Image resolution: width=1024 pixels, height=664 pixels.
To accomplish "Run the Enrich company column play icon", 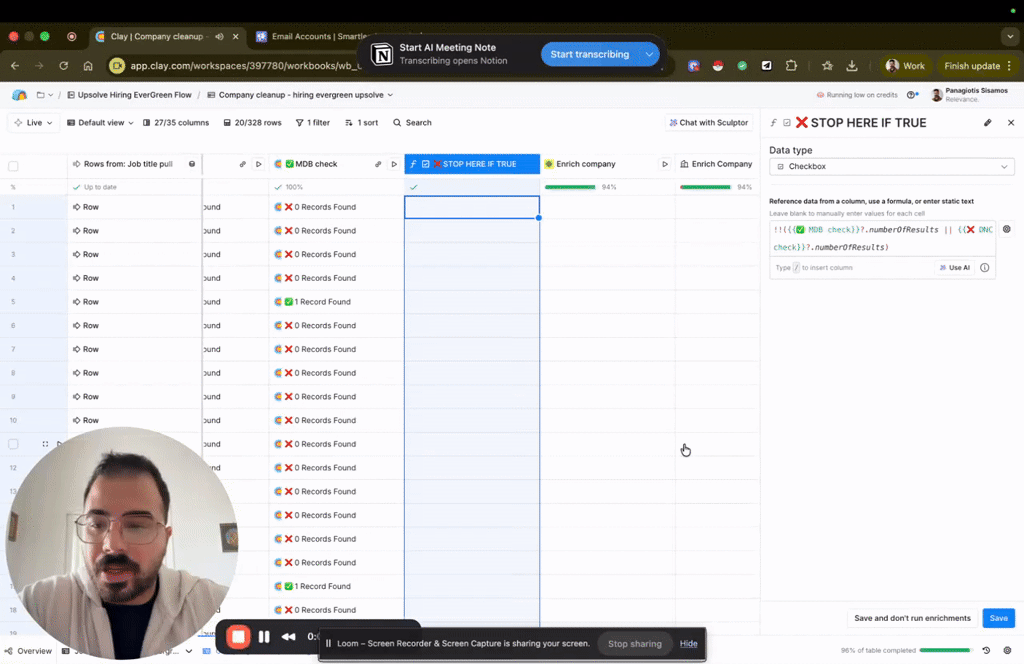I will [665, 164].
